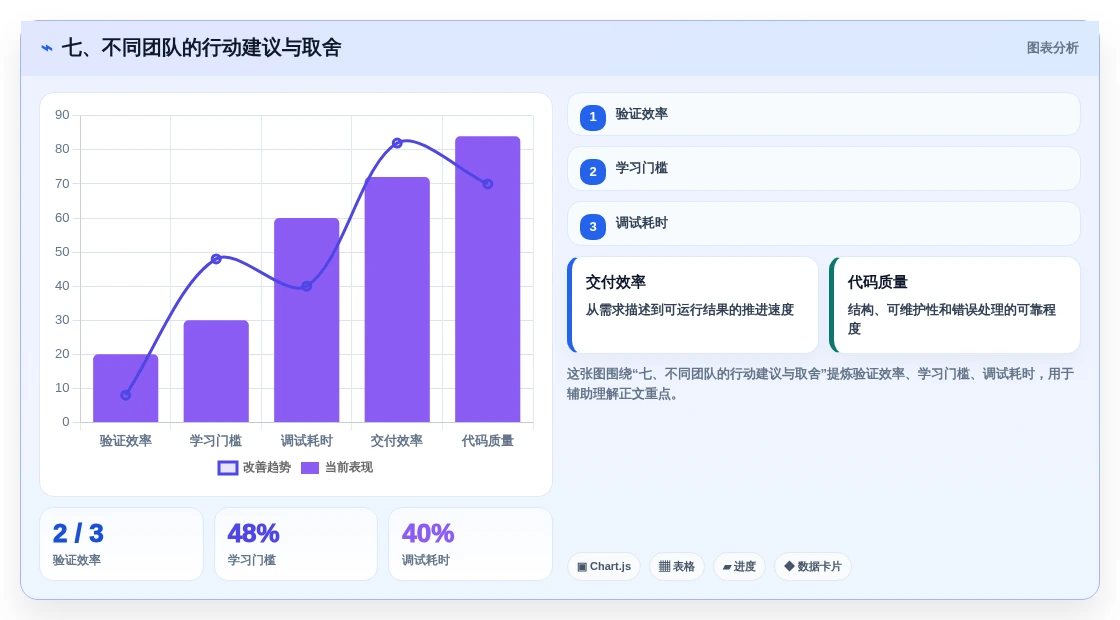Click the x-axis label 学习门槛
Image resolution: width=1120 pixels, height=620 pixels.
[216, 441]
